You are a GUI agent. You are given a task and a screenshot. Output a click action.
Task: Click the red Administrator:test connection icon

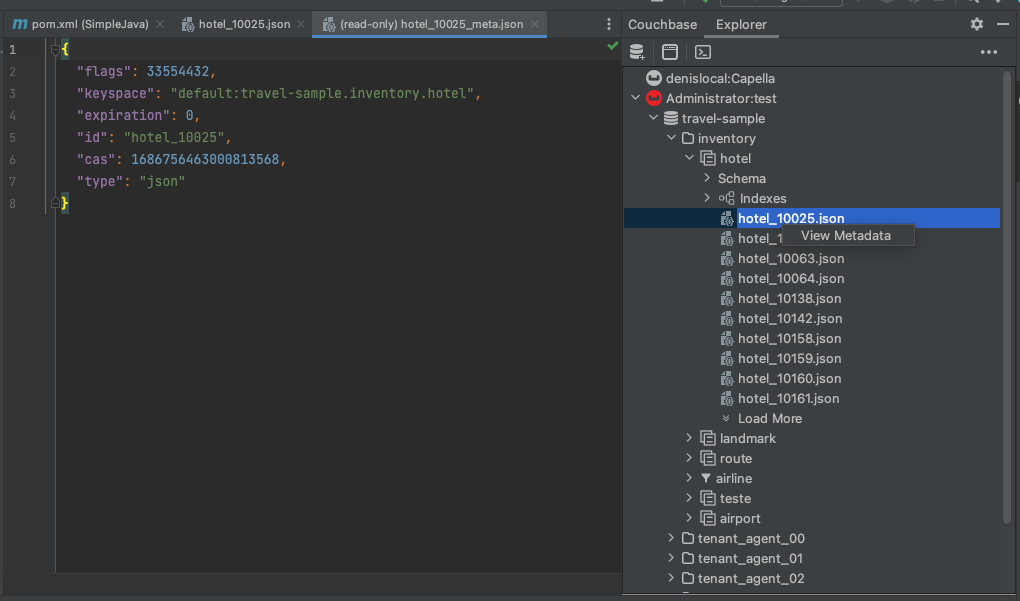654,98
